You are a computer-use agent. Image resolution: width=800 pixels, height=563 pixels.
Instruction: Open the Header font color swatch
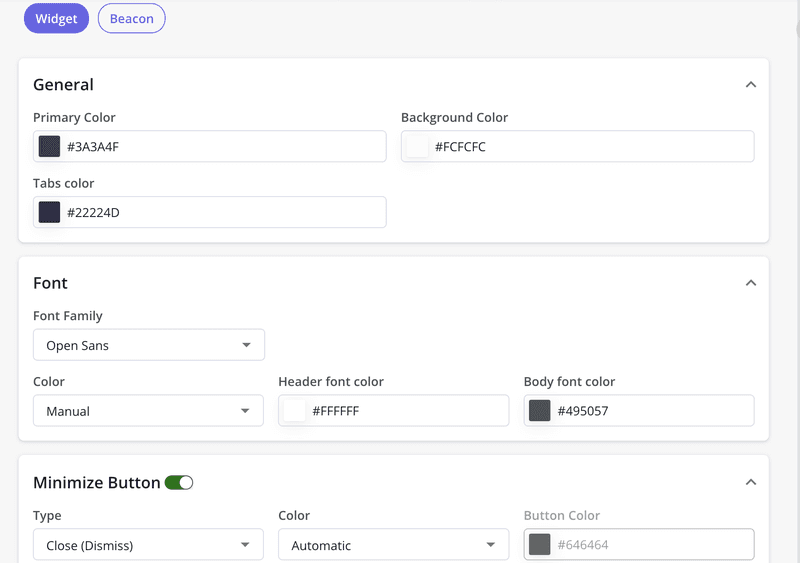295,411
